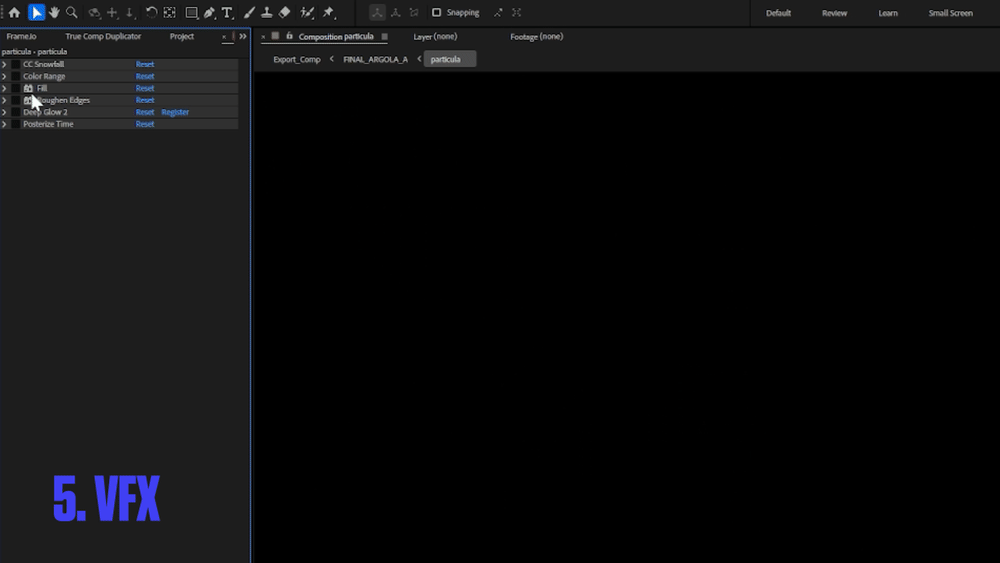Expand the CC Snowfall effect properties
The height and width of the screenshot is (563, 1000).
pyautogui.click(x=4, y=64)
